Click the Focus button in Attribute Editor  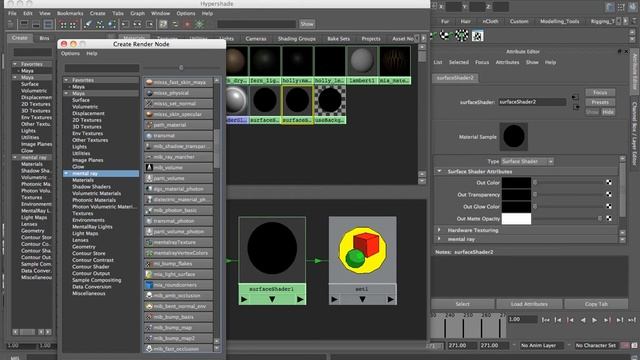click(600, 93)
